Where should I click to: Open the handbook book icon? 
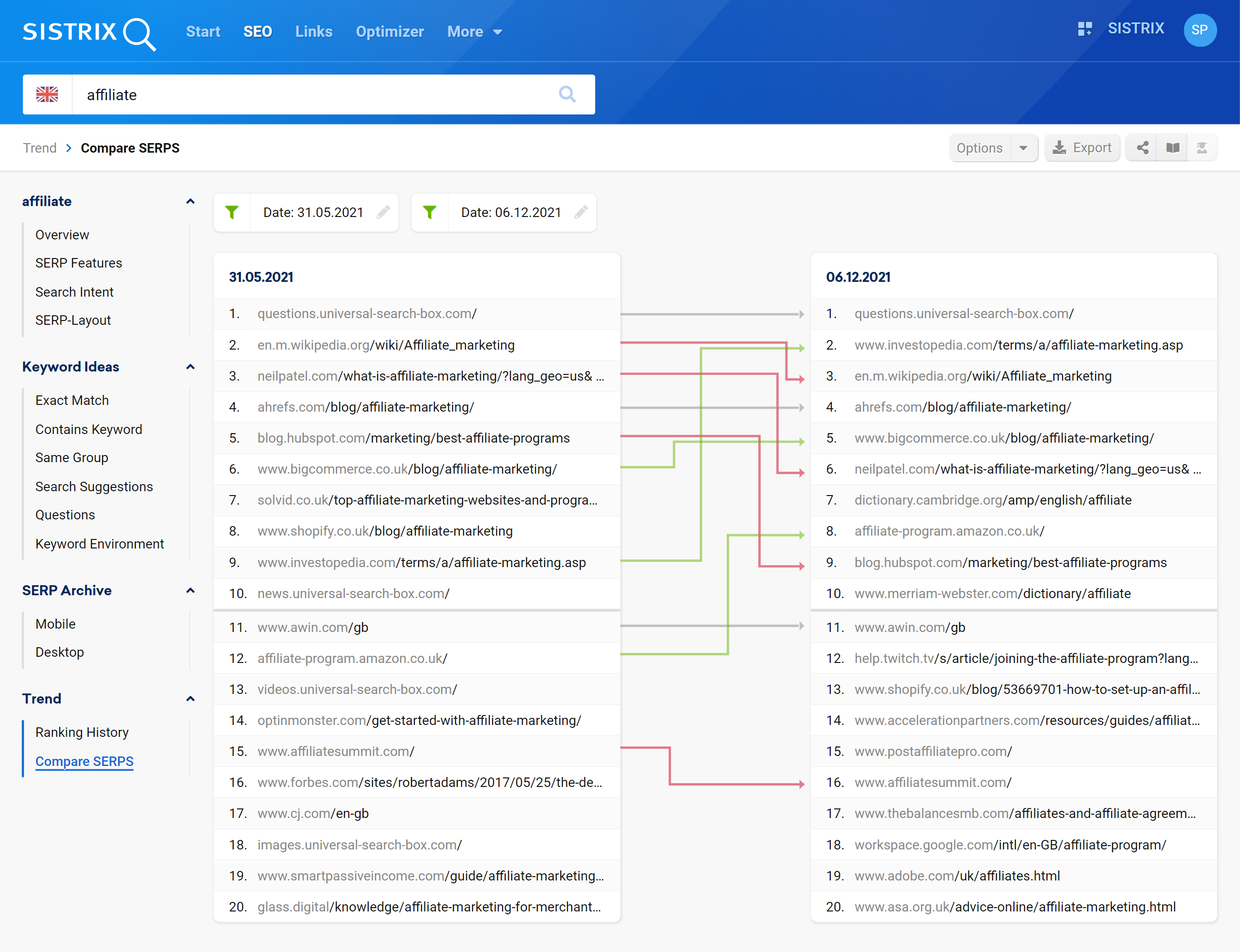point(1172,148)
